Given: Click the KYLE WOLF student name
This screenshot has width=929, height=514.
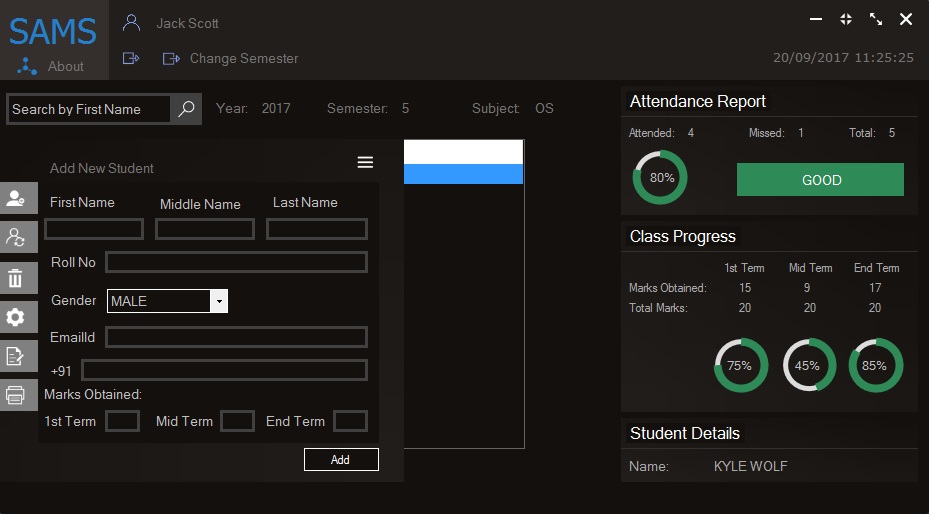Looking at the screenshot, I should (x=751, y=466).
